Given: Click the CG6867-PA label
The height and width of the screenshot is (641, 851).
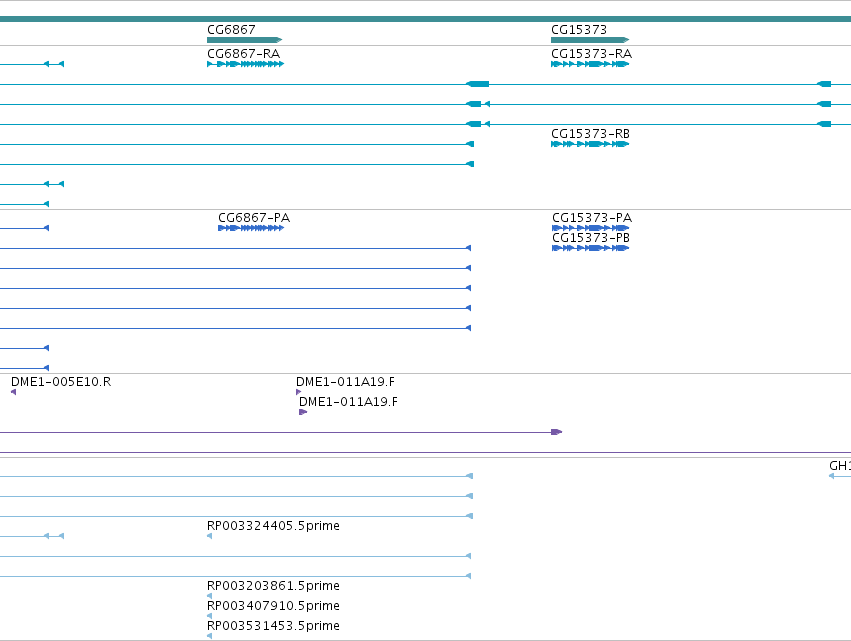Looking at the screenshot, I should 254,218.
